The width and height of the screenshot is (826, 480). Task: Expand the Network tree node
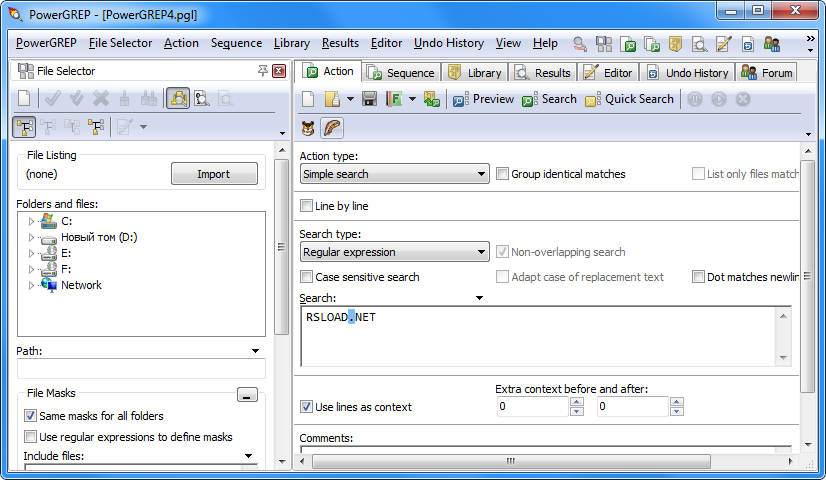tap(31, 285)
